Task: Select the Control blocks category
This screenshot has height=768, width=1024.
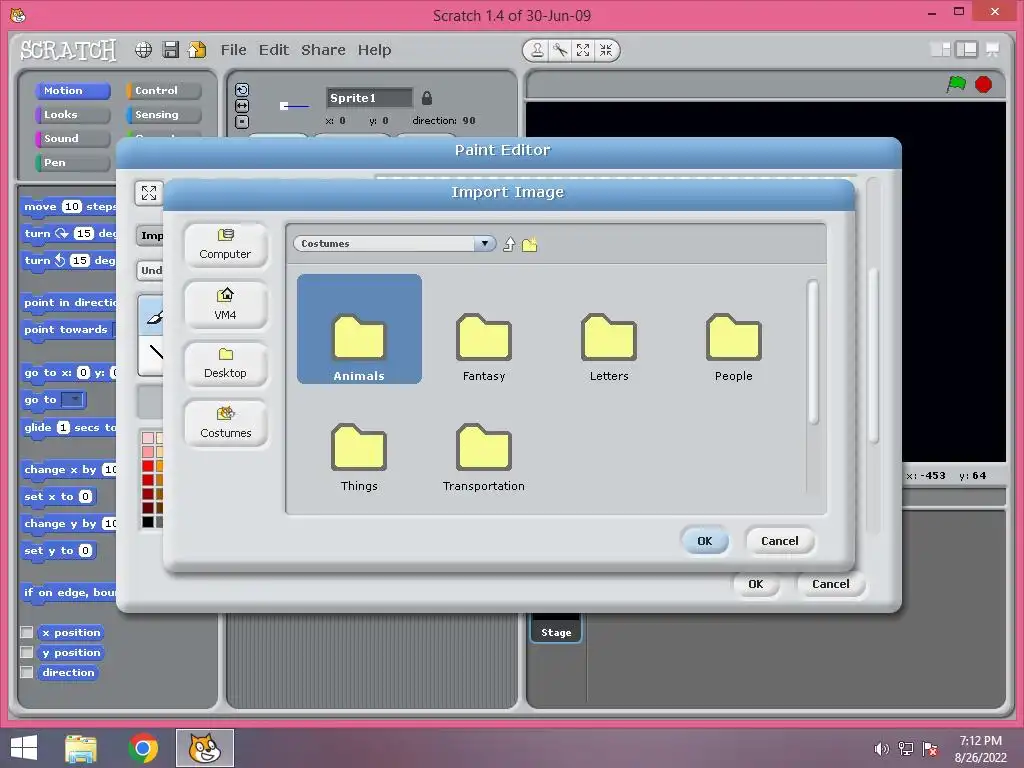Action: (x=163, y=91)
